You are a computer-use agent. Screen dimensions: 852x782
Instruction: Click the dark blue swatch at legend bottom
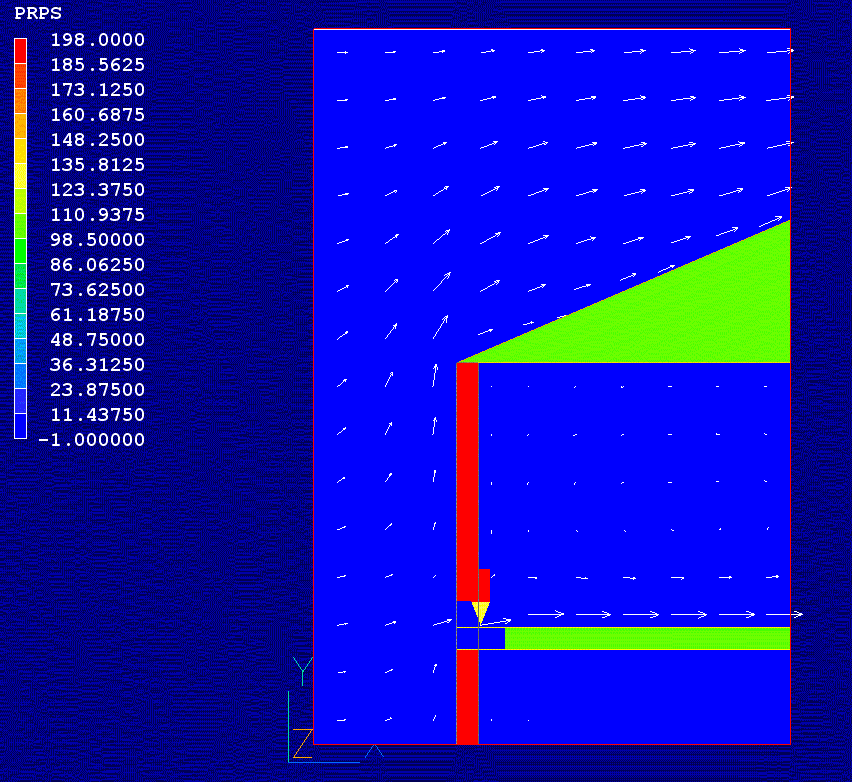20,426
